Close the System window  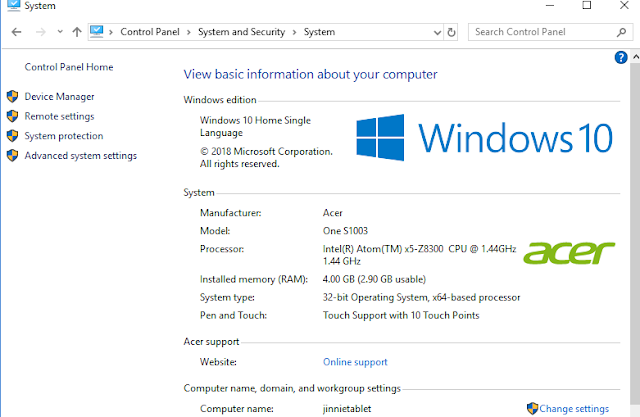click(624, 5)
